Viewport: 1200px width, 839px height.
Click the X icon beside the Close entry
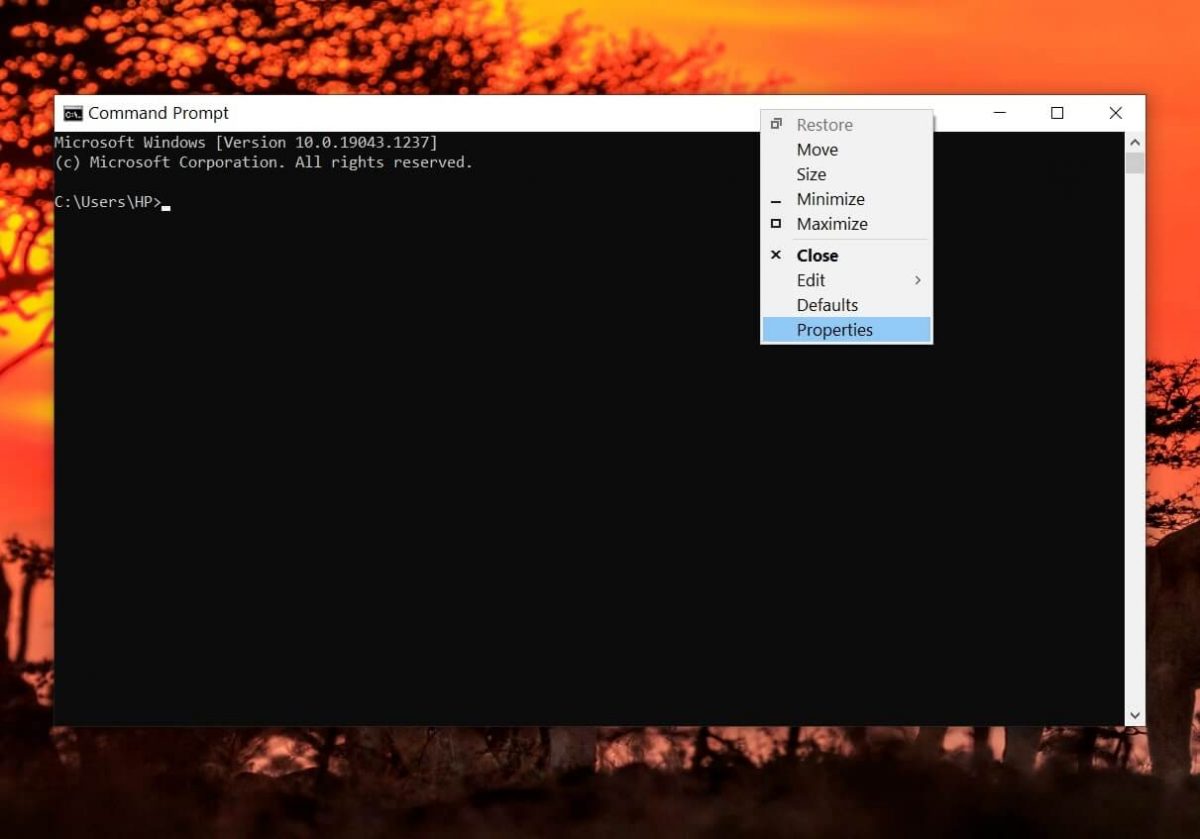pos(776,255)
